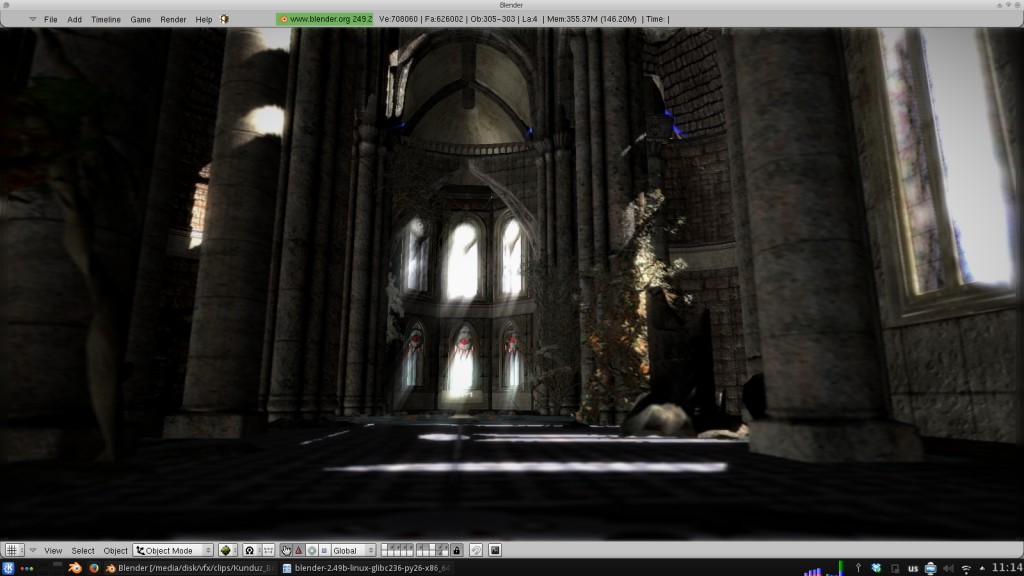Collapse the header menus with the down arrow
Screen dimensions: 1024x576
click(32, 549)
